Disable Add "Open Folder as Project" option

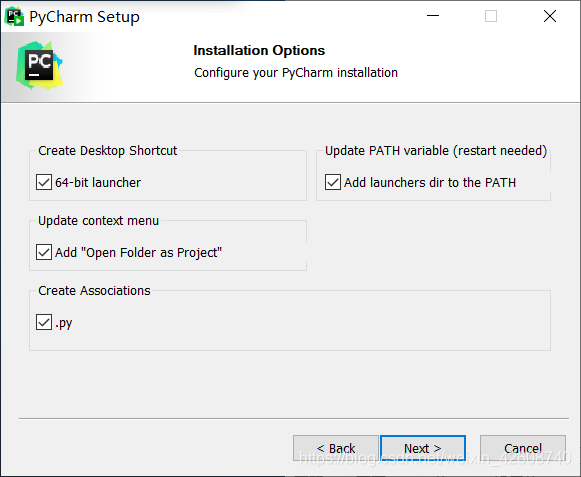click(44, 252)
